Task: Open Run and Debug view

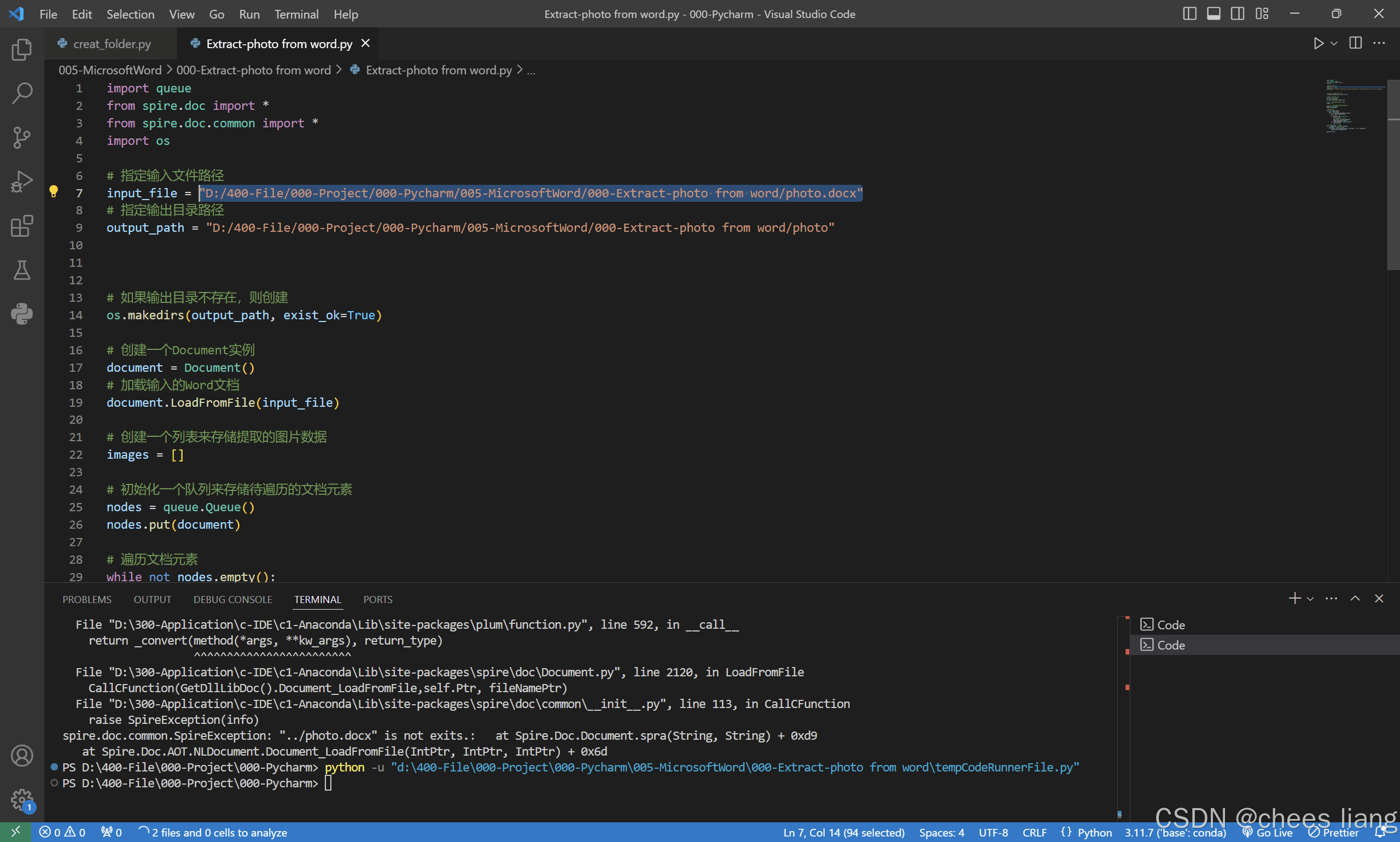Action: pos(21,182)
